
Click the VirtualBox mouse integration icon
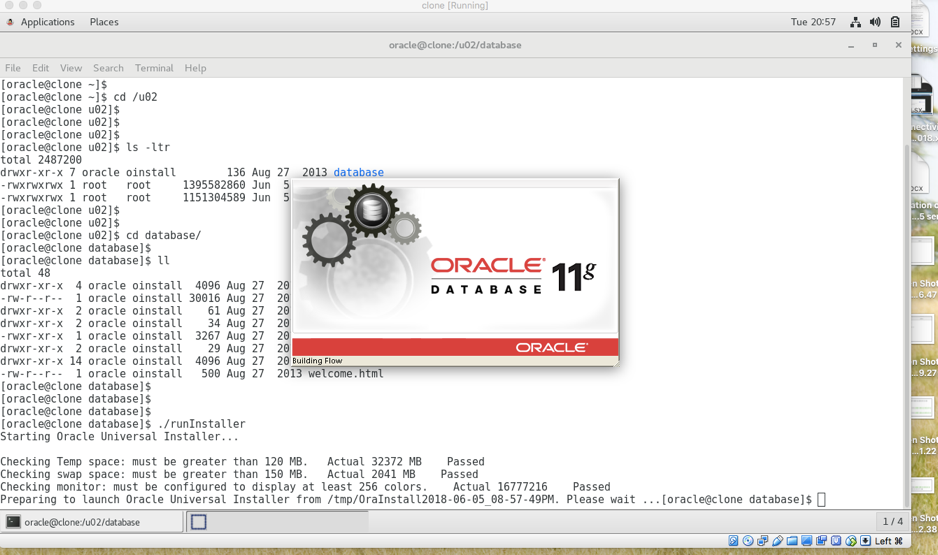click(851, 541)
